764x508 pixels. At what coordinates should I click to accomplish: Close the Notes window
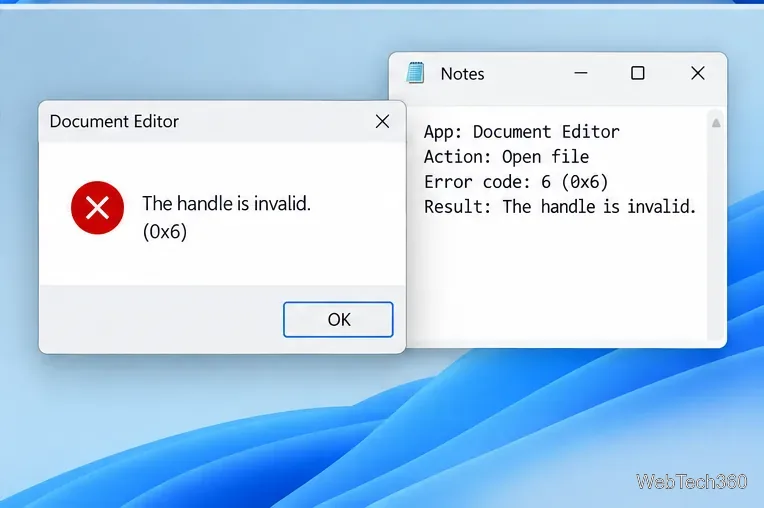click(698, 73)
